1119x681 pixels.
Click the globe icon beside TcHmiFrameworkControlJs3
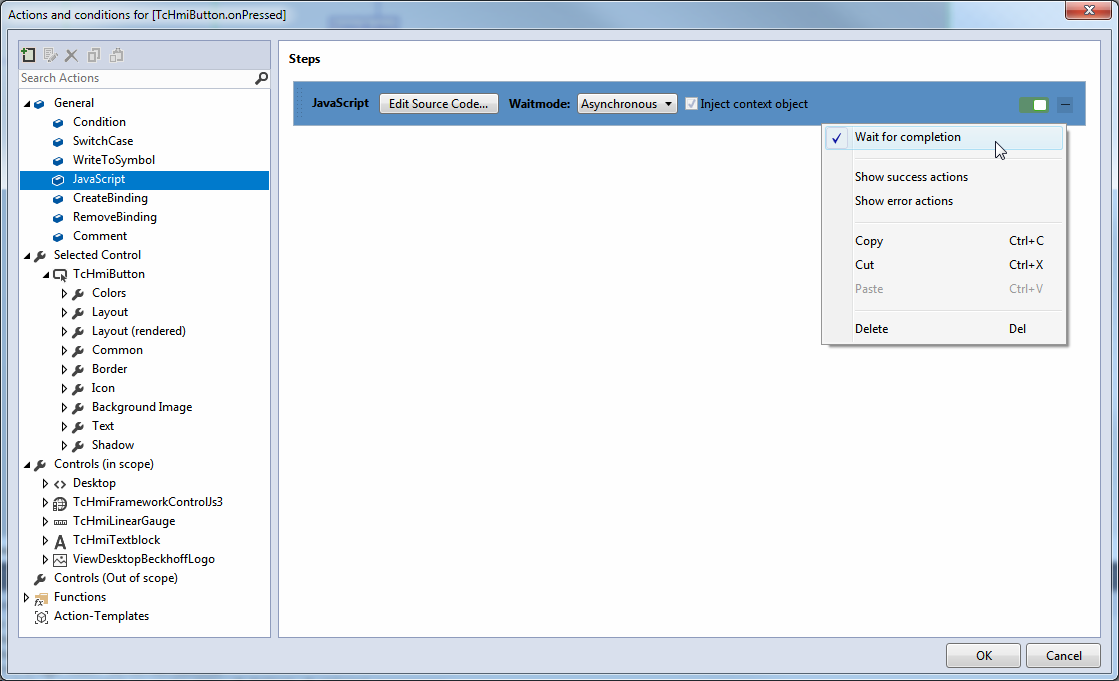[60, 503]
